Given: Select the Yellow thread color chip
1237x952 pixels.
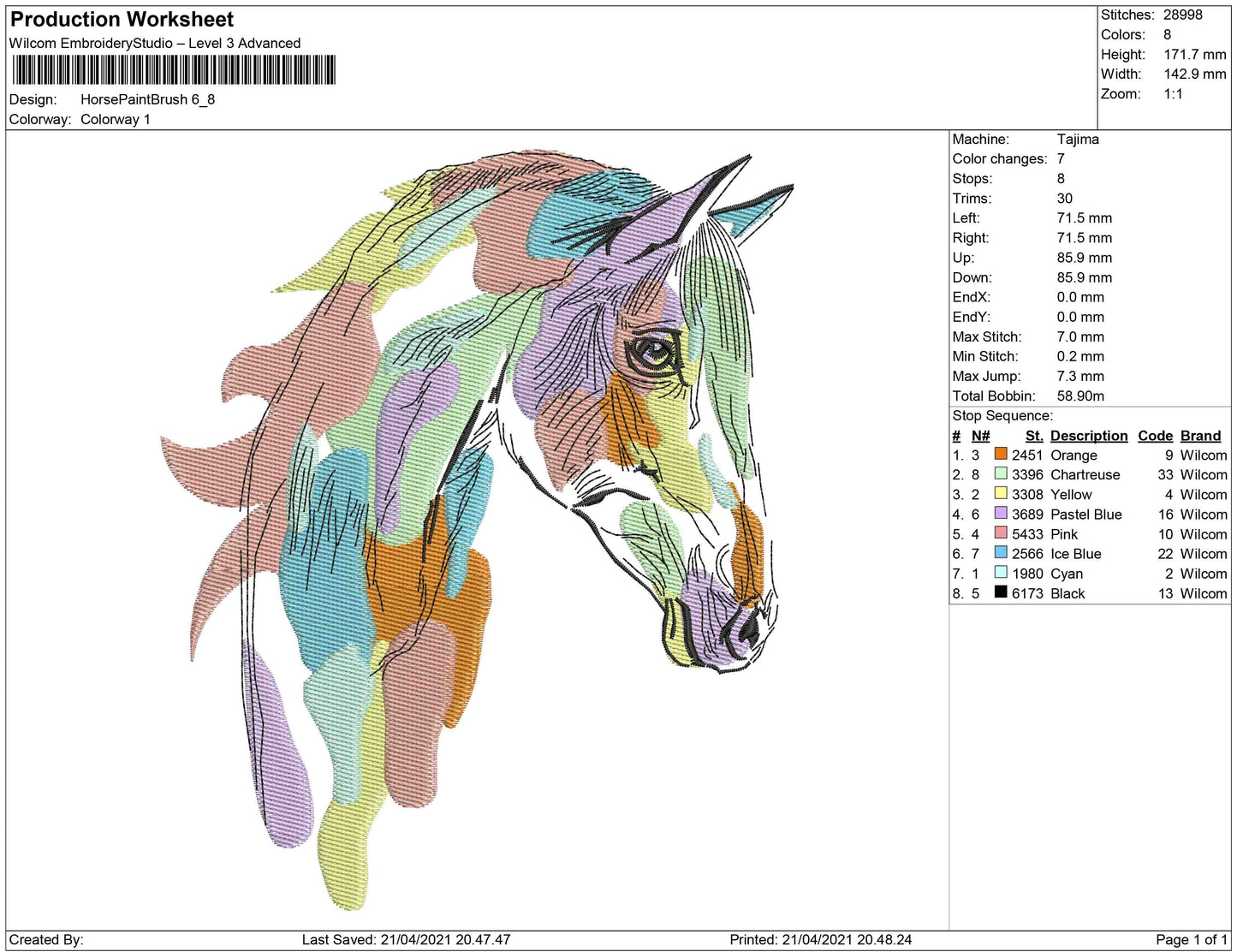Looking at the screenshot, I should 1000,495.
